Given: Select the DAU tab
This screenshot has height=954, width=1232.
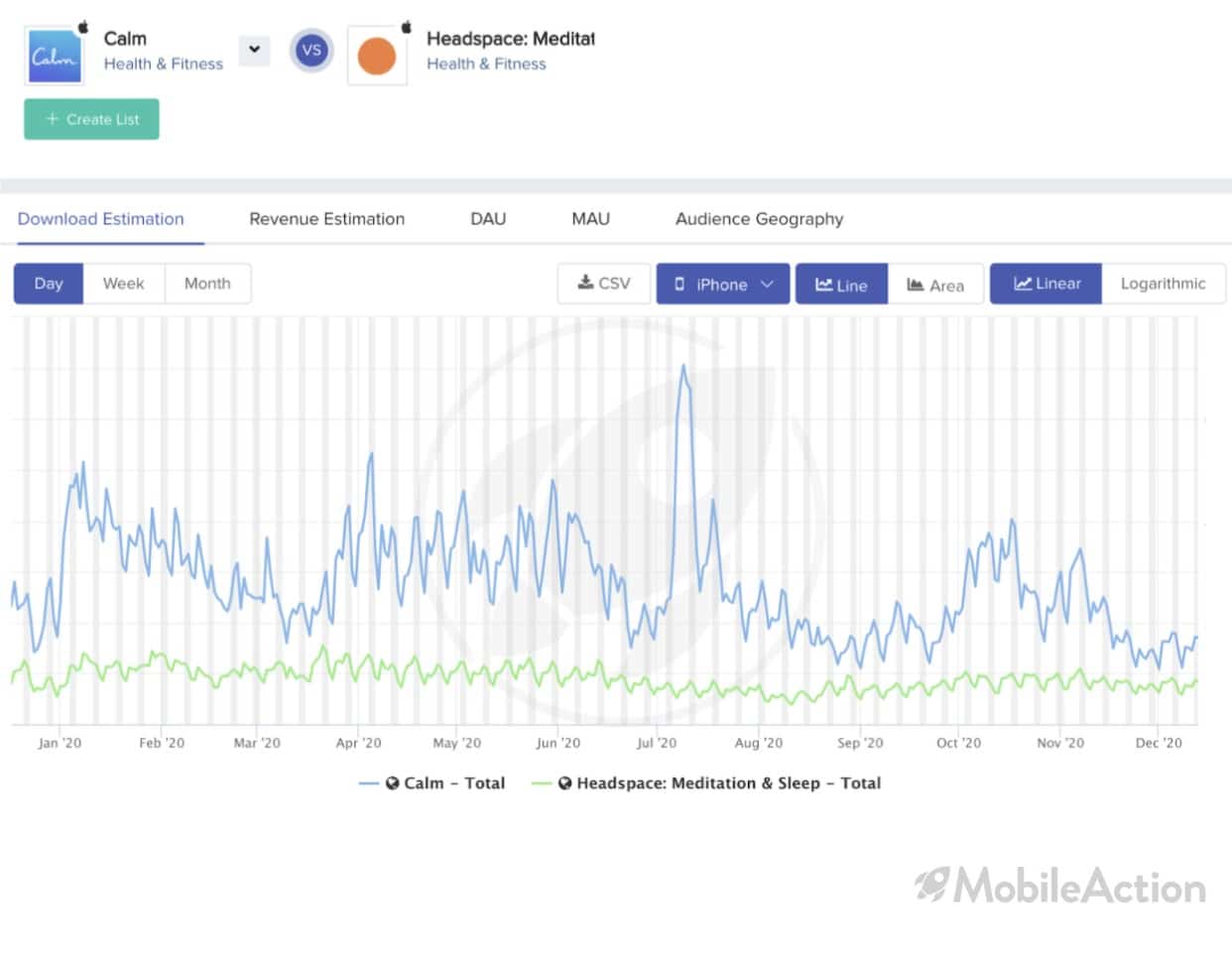Looking at the screenshot, I should [x=488, y=219].
